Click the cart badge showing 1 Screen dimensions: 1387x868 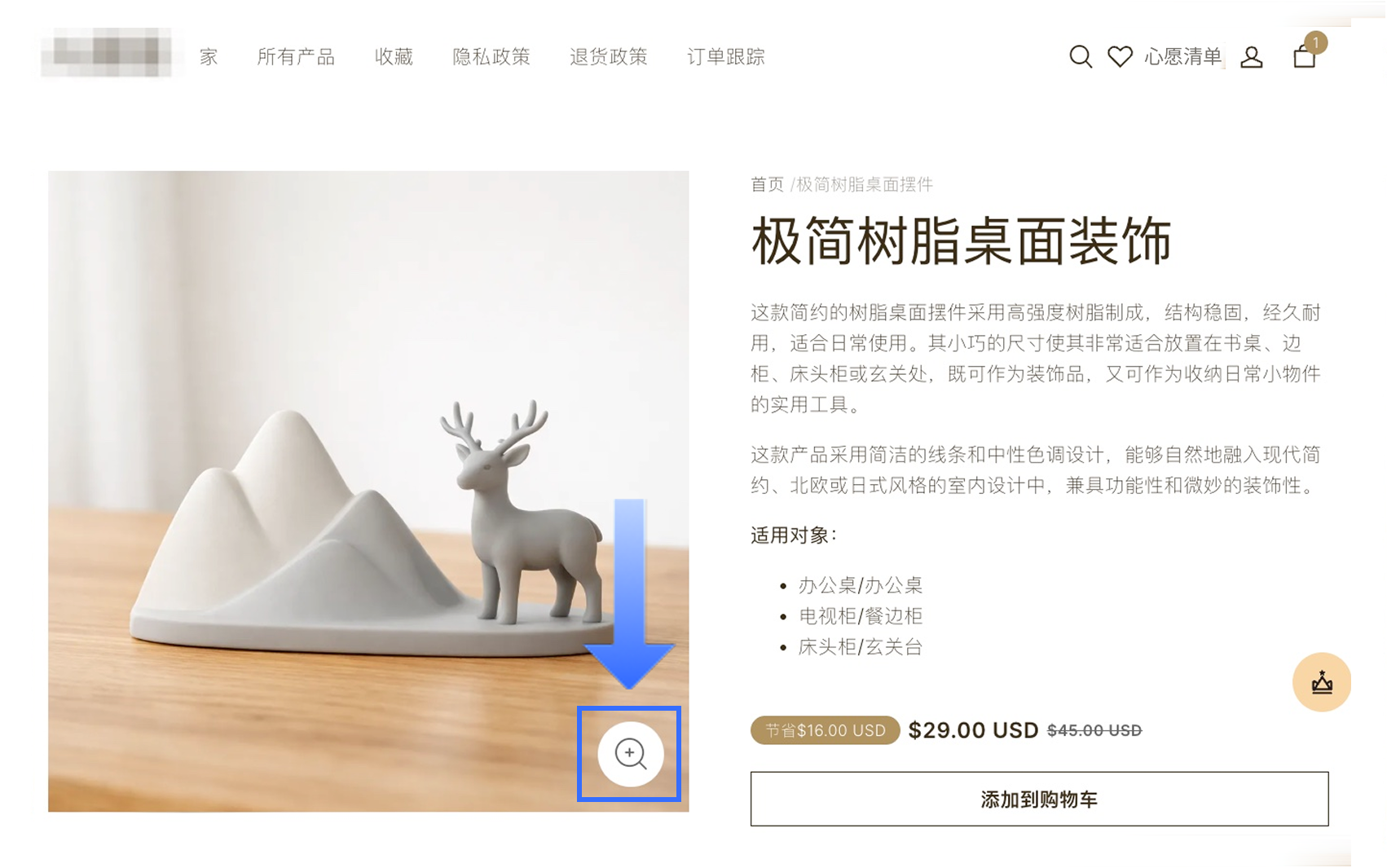(1316, 42)
